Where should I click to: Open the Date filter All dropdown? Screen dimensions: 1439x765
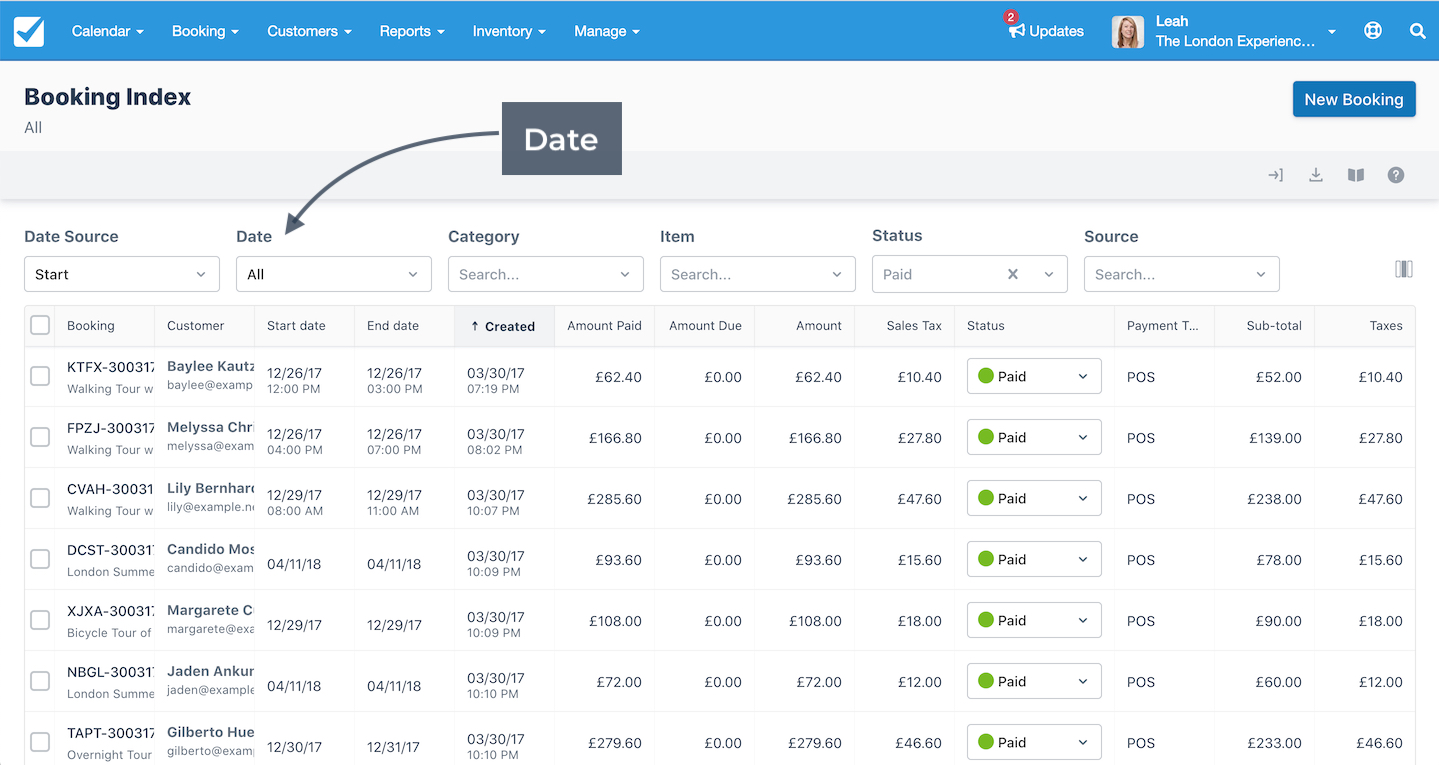click(x=334, y=274)
